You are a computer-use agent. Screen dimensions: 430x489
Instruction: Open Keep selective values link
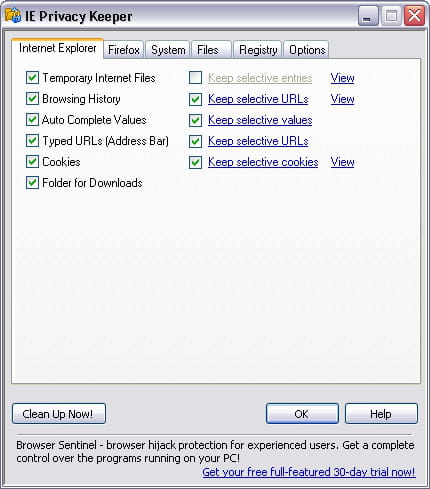point(260,120)
